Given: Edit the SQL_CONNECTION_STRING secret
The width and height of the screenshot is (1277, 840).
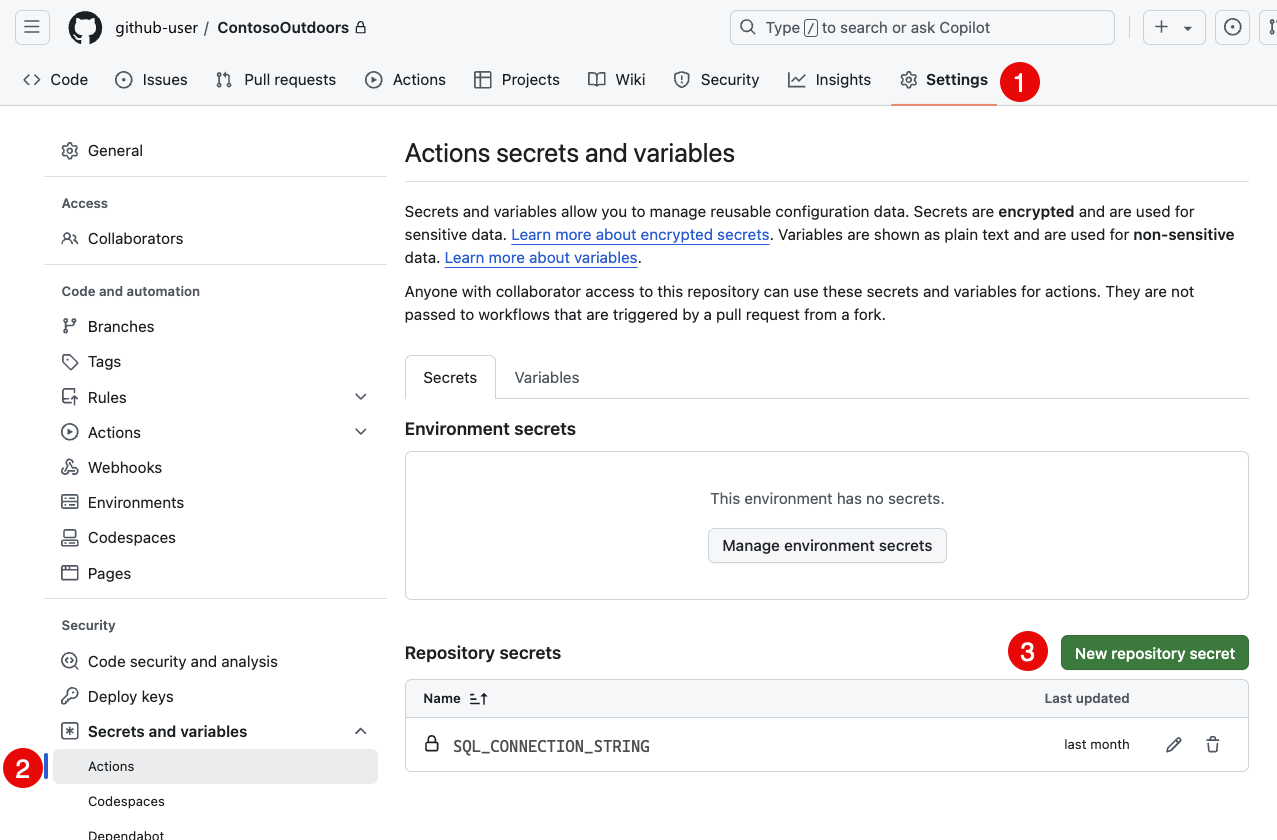Looking at the screenshot, I should coord(1173,744).
